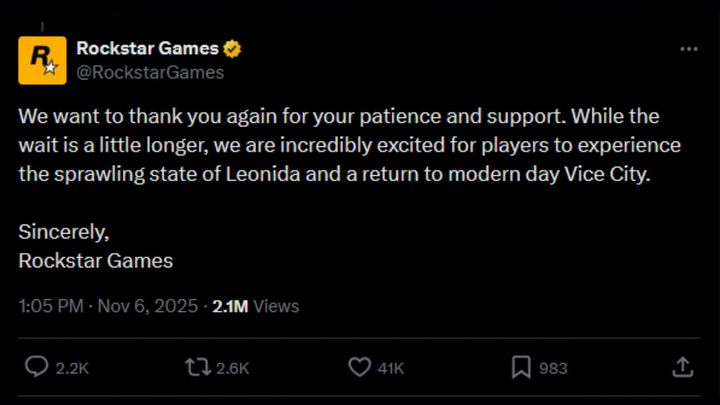Open the Rockstar Games profile avatar
Image resolution: width=720 pixels, height=405 pixels.
tap(43, 60)
